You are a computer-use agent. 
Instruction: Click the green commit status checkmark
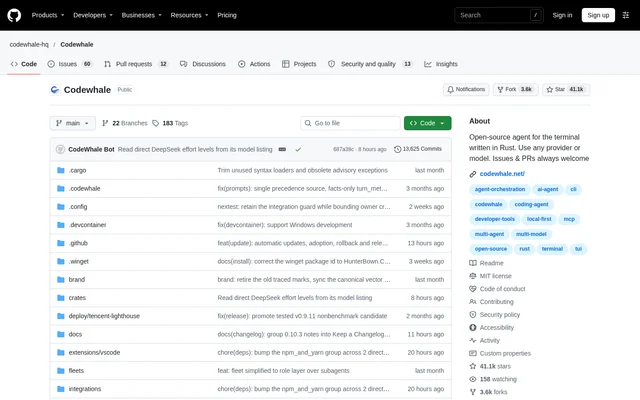[x=298, y=149]
